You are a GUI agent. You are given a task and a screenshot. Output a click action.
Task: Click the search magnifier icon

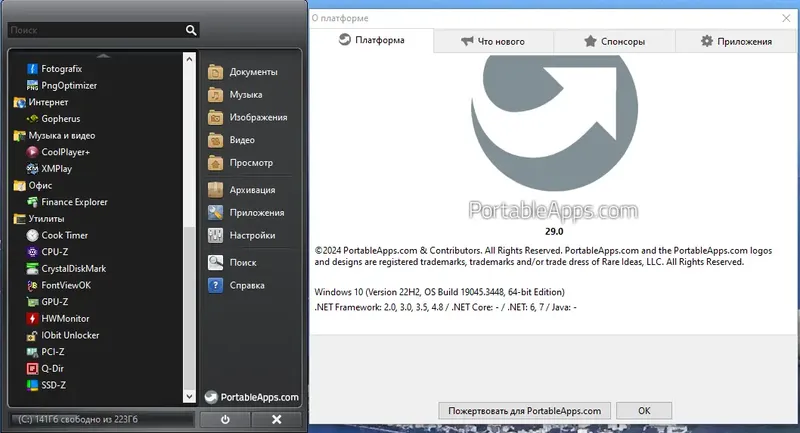[x=191, y=30]
